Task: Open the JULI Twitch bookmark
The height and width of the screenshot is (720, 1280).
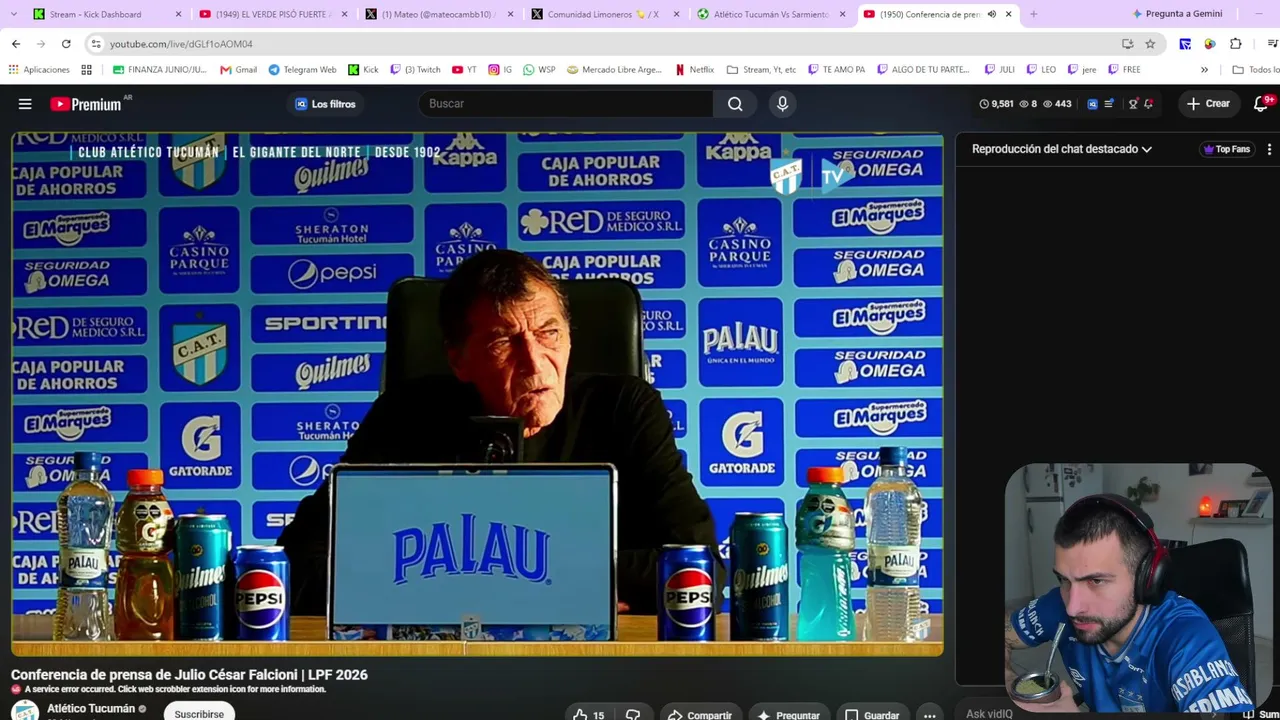Action: (999, 70)
